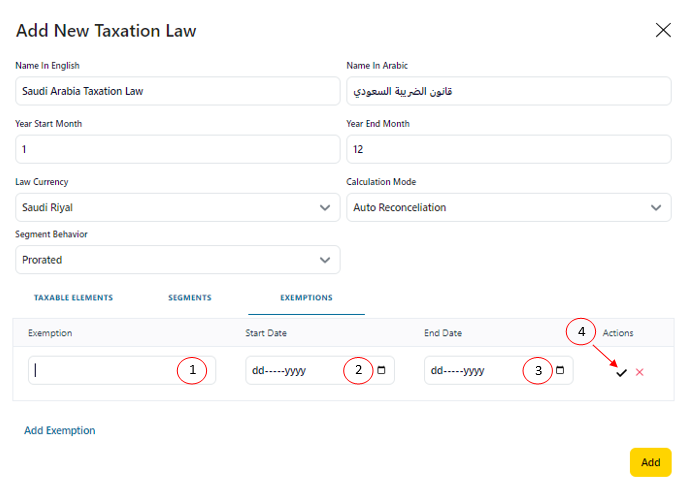The image size is (693, 480).
Task: Cancel exemption row with red X icon
Action: click(x=640, y=372)
